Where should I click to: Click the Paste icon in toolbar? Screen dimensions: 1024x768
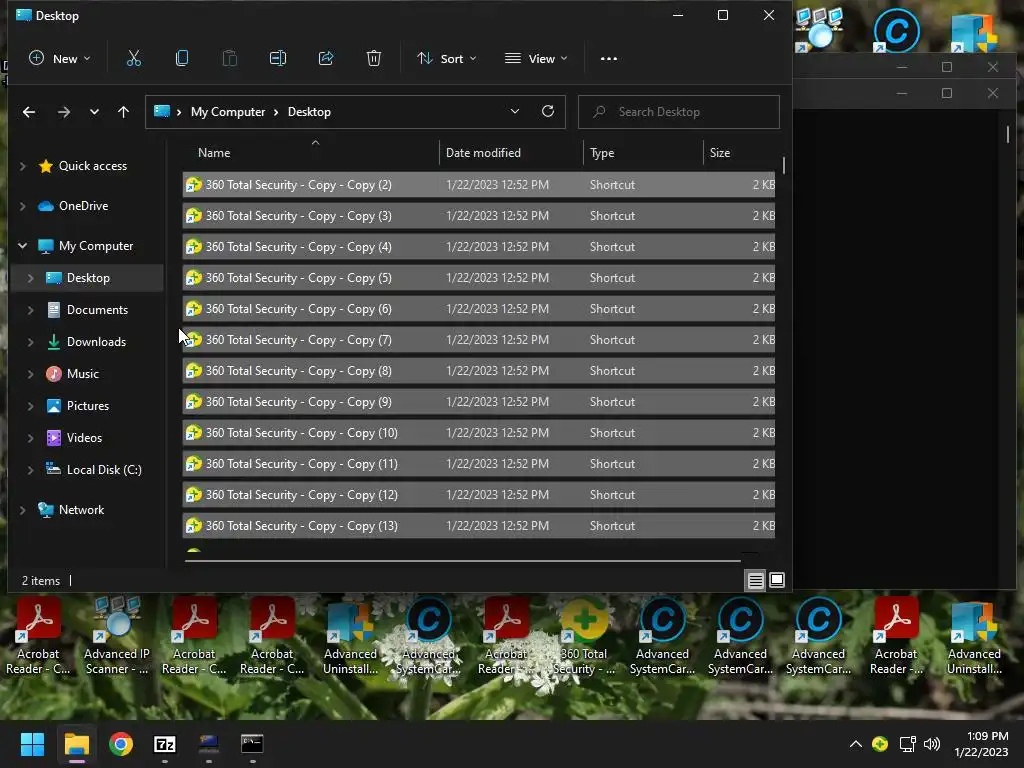tap(230, 59)
